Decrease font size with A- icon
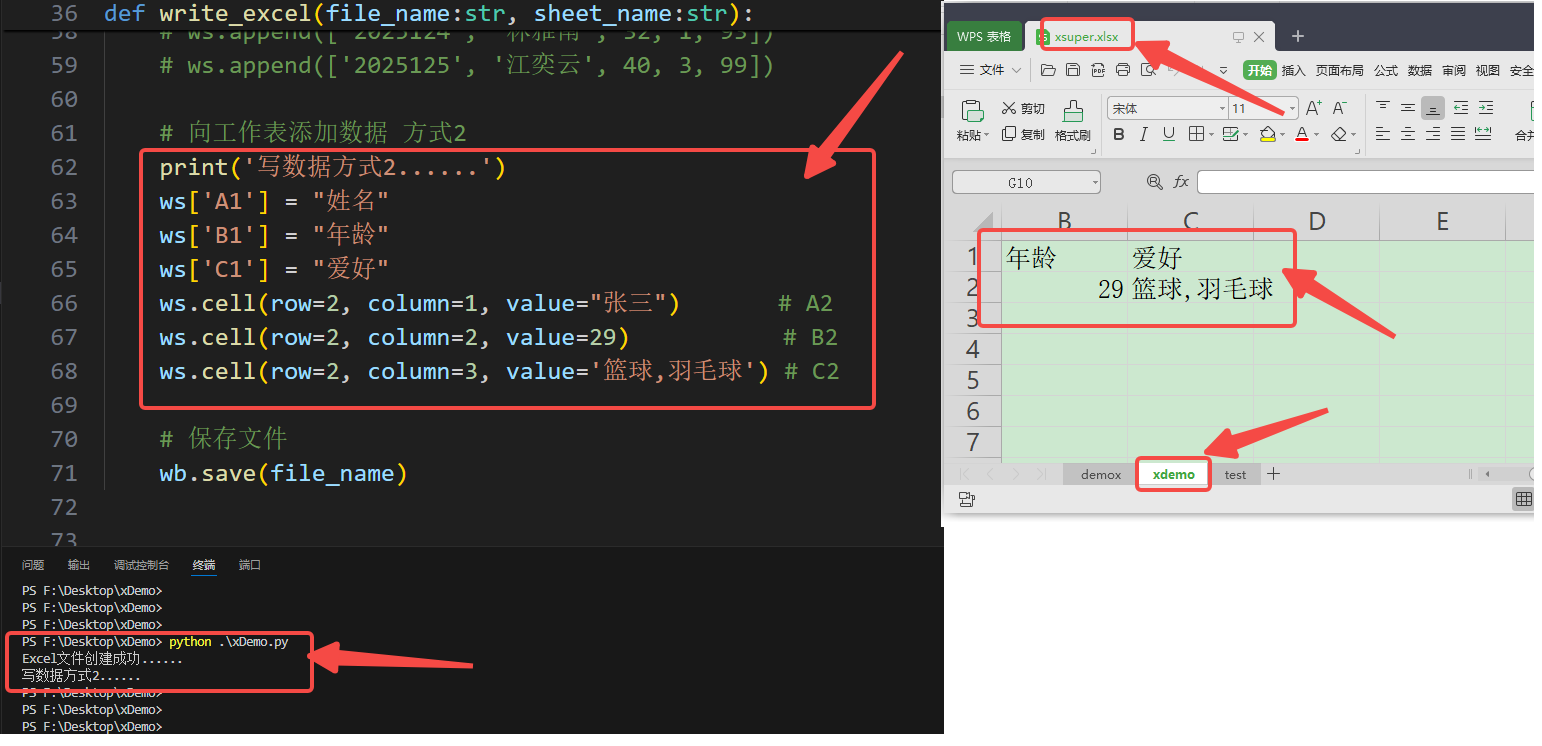1542x746 pixels. [x=1340, y=108]
